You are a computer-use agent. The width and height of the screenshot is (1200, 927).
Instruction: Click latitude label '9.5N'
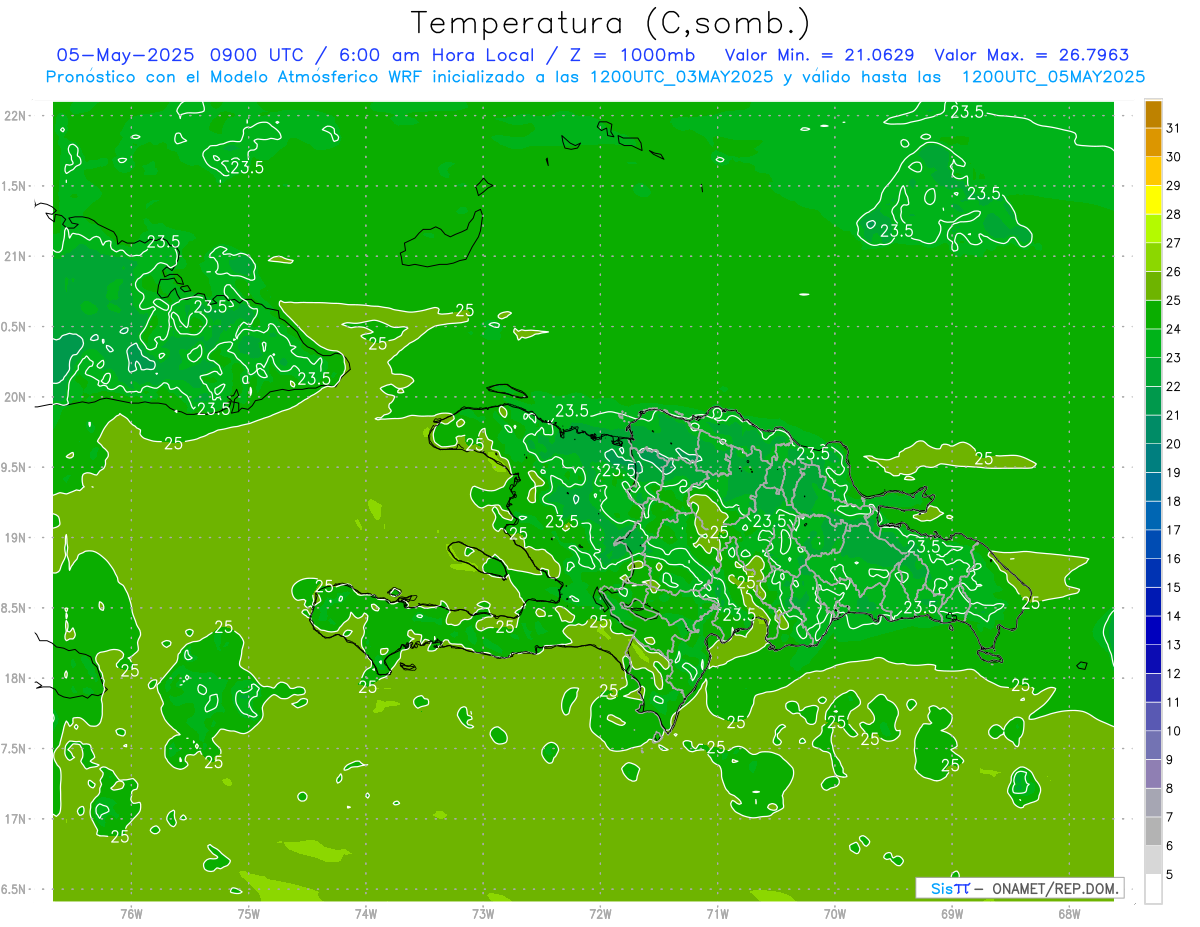coord(14,467)
